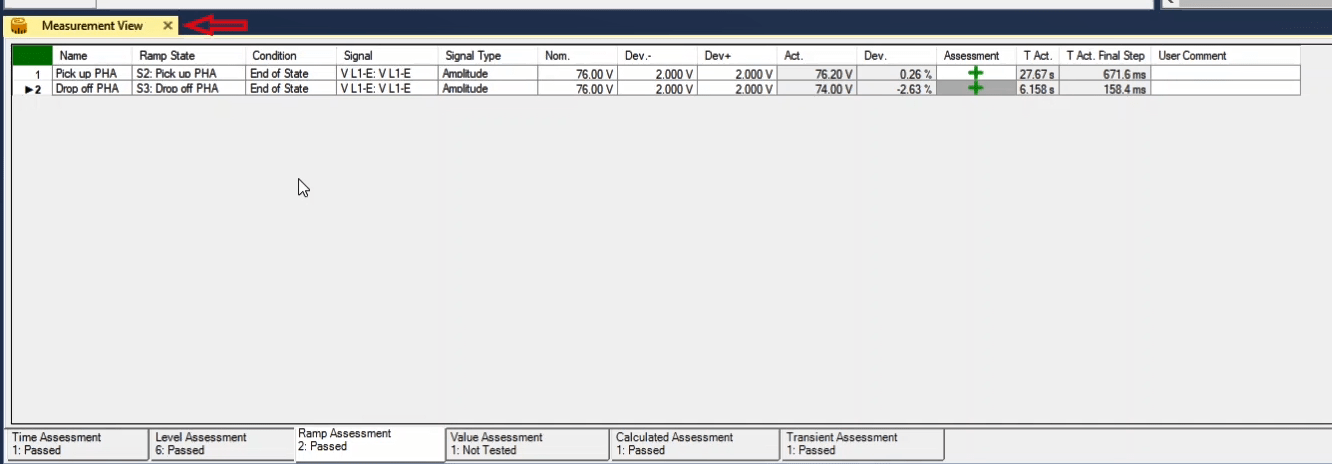Click the Measurement View tab icon

coord(19,26)
